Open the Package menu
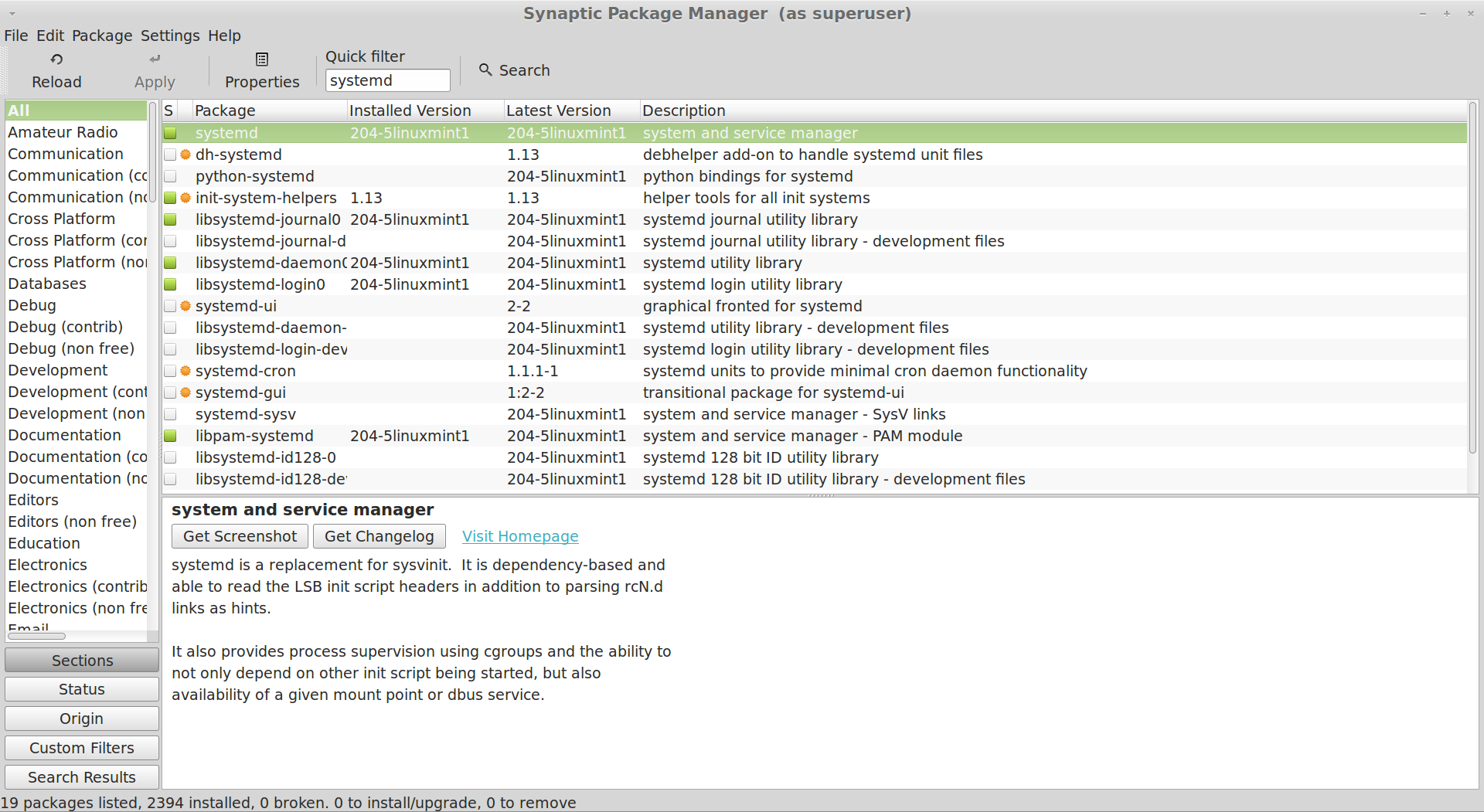Image resolution: width=1484 pixels, height=812 pixels. click(x=102, y=36)
